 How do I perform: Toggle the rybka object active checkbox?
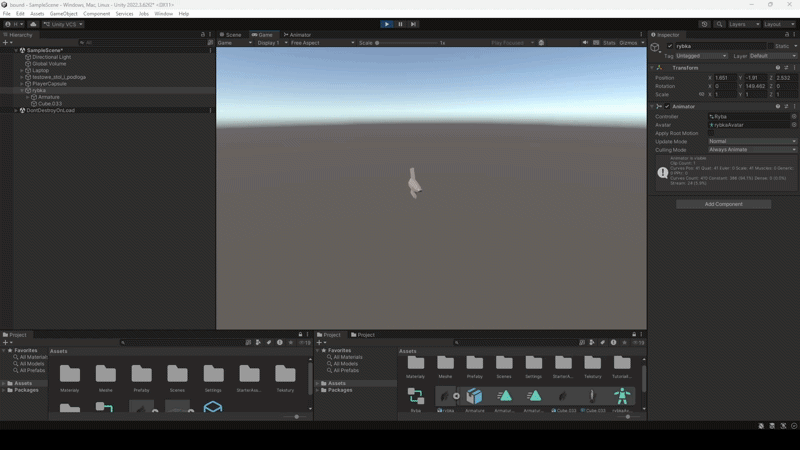coord(670,46)
